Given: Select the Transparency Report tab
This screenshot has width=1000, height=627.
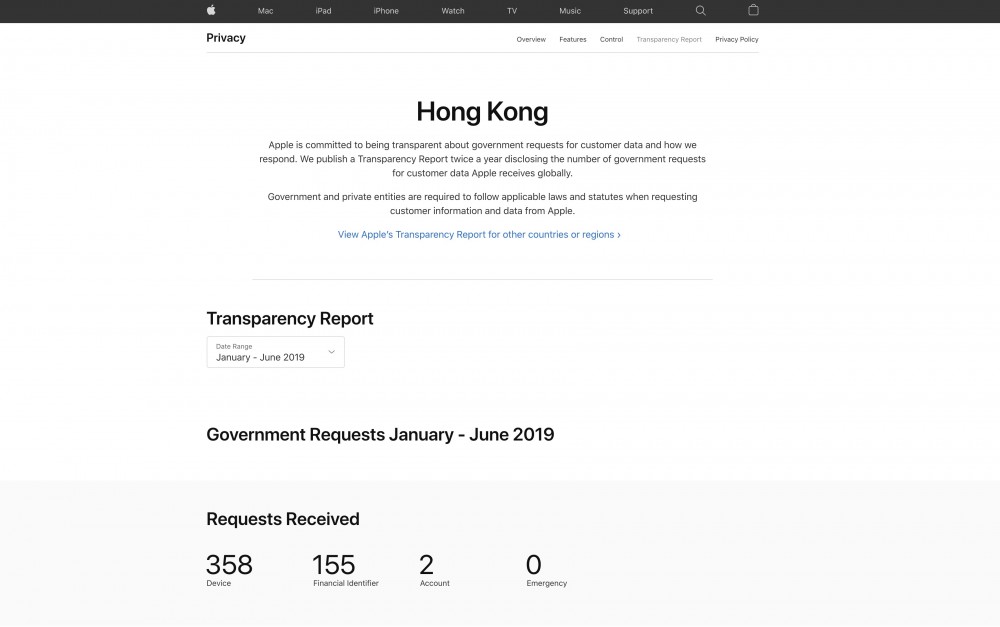Looking at the screenshot, I should [x=668, y=40].
